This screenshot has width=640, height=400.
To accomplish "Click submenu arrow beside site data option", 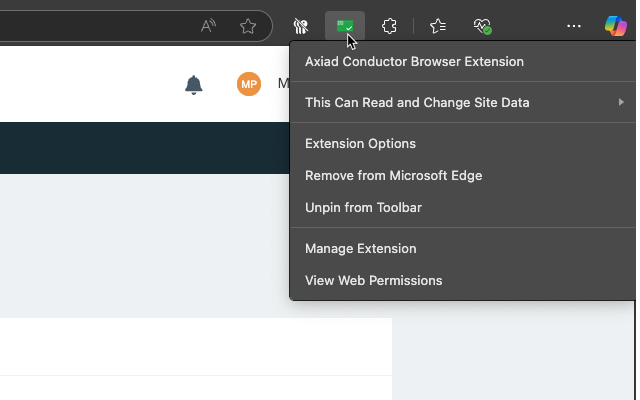I will pyautogui.click(x=621, y=102).
